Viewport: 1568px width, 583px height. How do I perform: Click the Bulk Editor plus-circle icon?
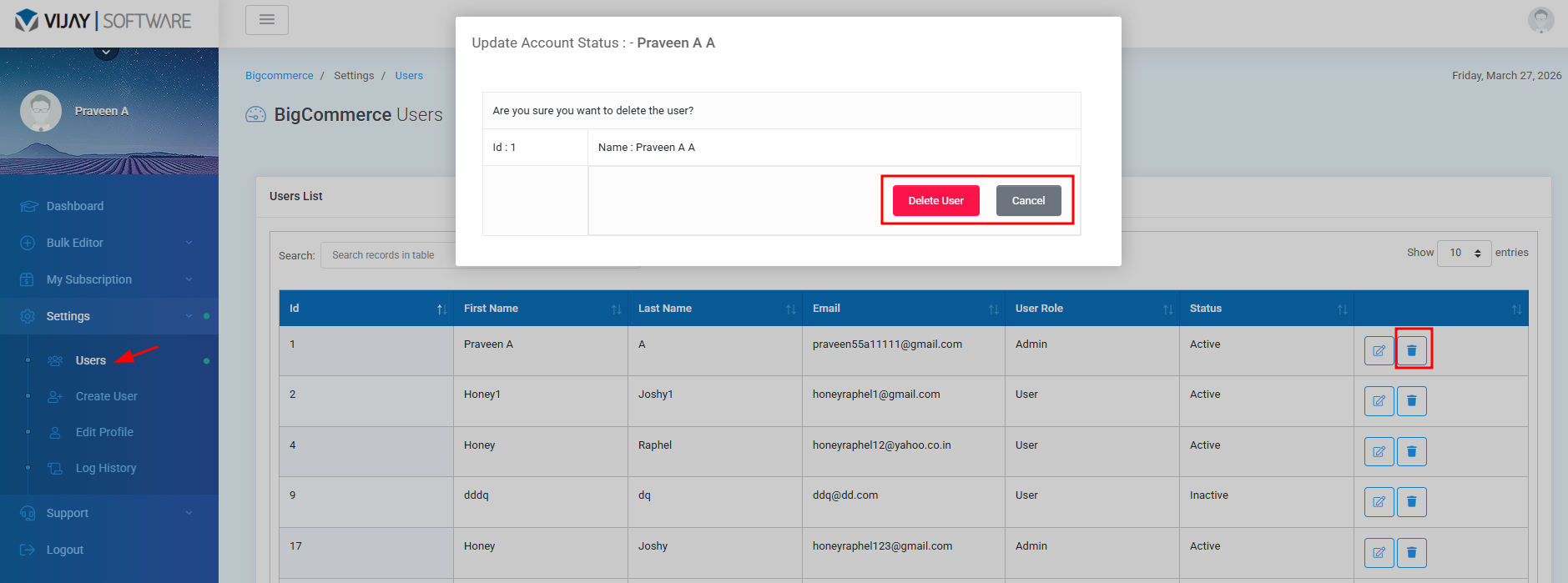click(28, 243)
